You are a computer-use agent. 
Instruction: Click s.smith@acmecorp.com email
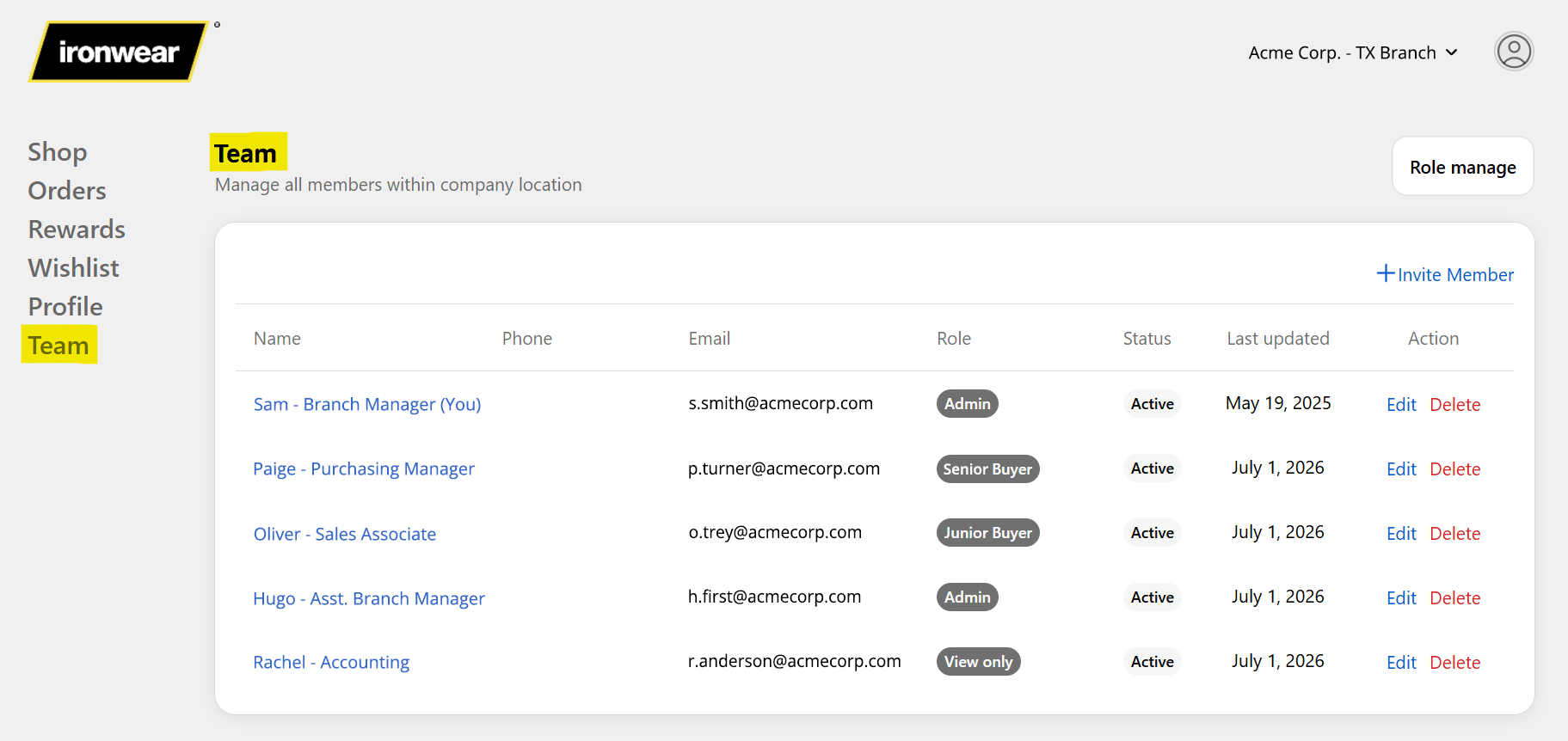coord(780,403)
